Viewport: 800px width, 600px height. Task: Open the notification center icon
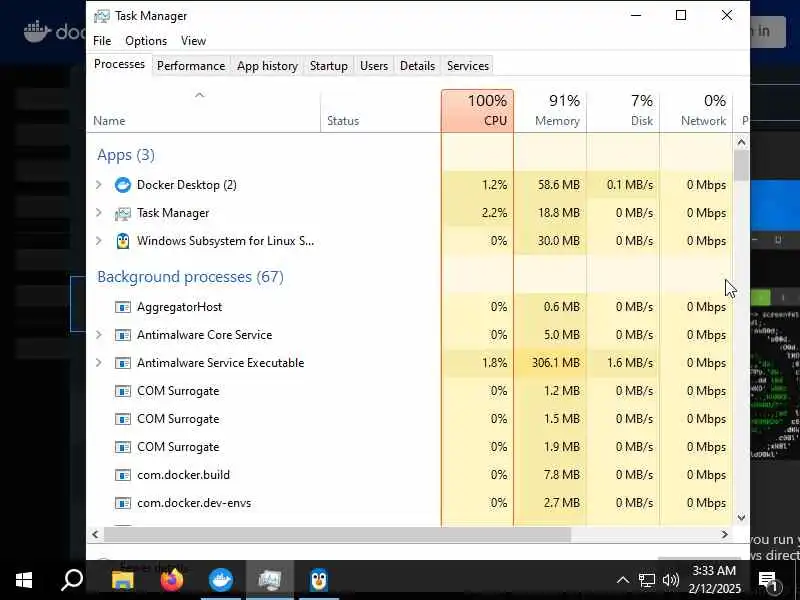pyautogui.click(x=767, y=581)
